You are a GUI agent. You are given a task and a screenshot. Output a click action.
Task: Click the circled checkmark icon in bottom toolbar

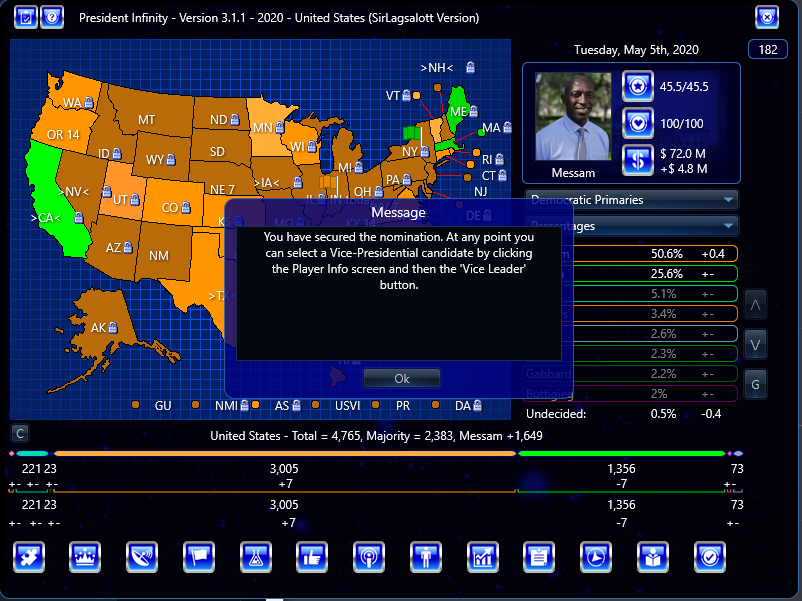(709, 557)
